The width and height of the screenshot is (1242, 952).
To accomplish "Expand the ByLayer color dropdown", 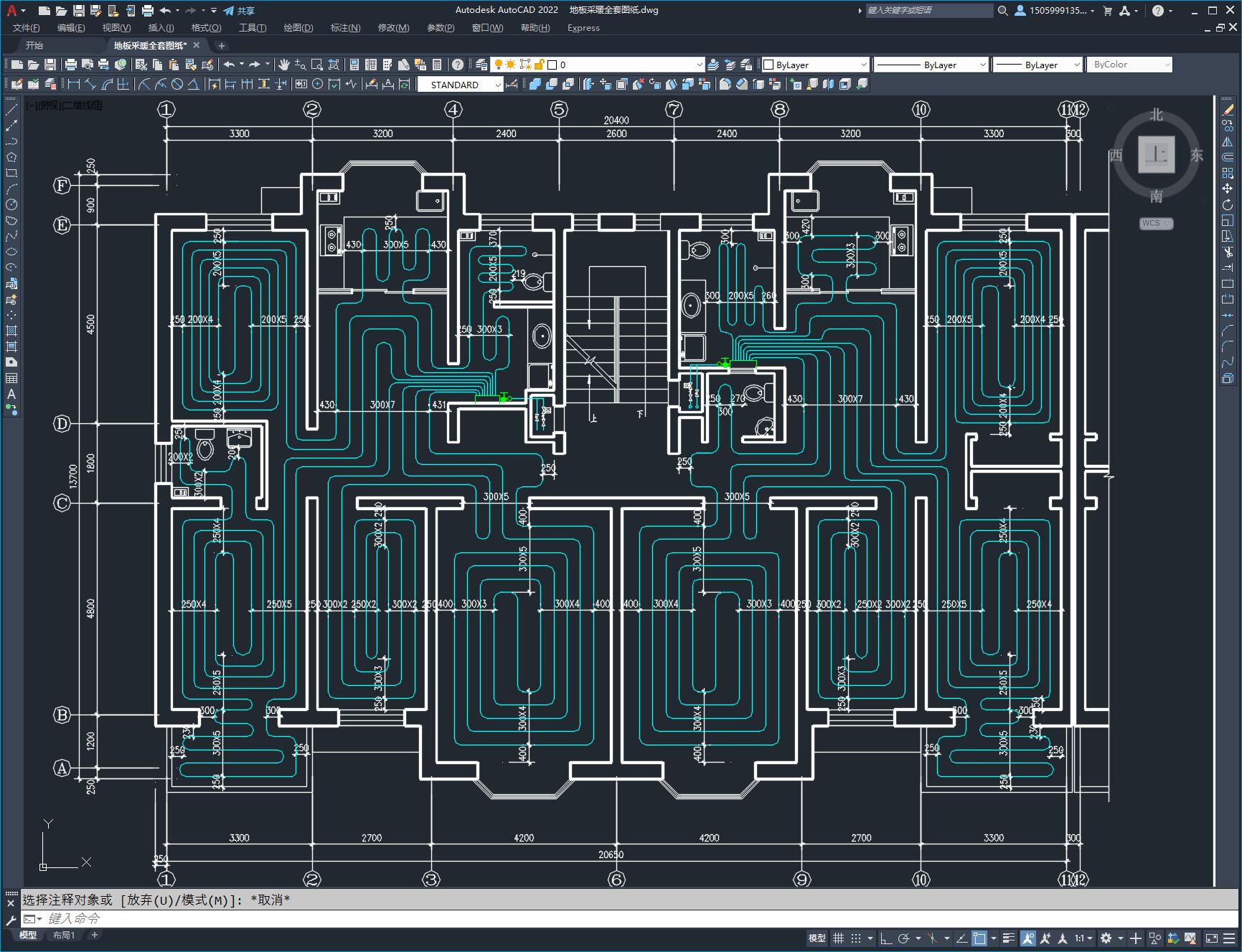I will click(863, 65).
